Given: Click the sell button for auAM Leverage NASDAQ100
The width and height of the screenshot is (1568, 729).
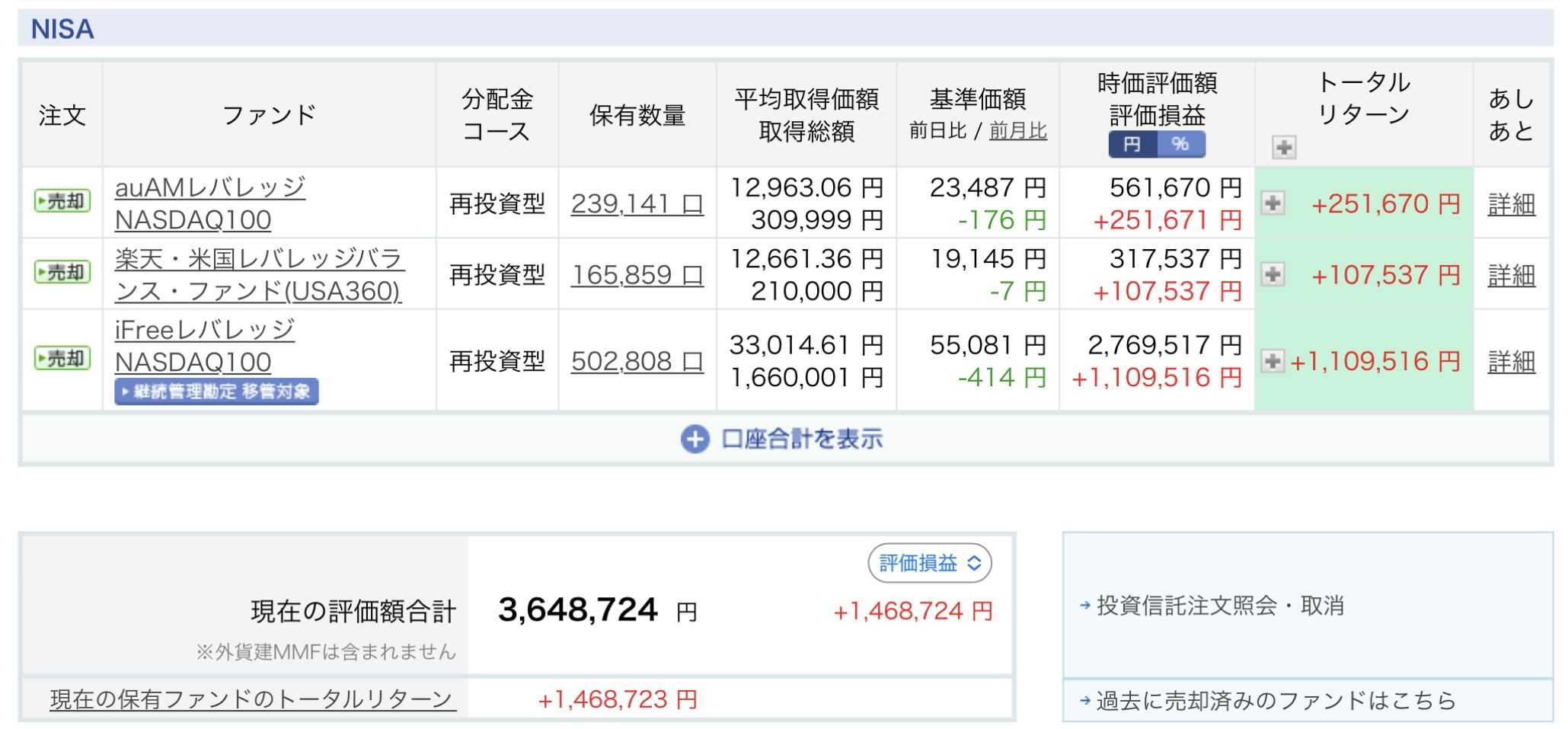Looking at the screenshot, I should (62, 202).
